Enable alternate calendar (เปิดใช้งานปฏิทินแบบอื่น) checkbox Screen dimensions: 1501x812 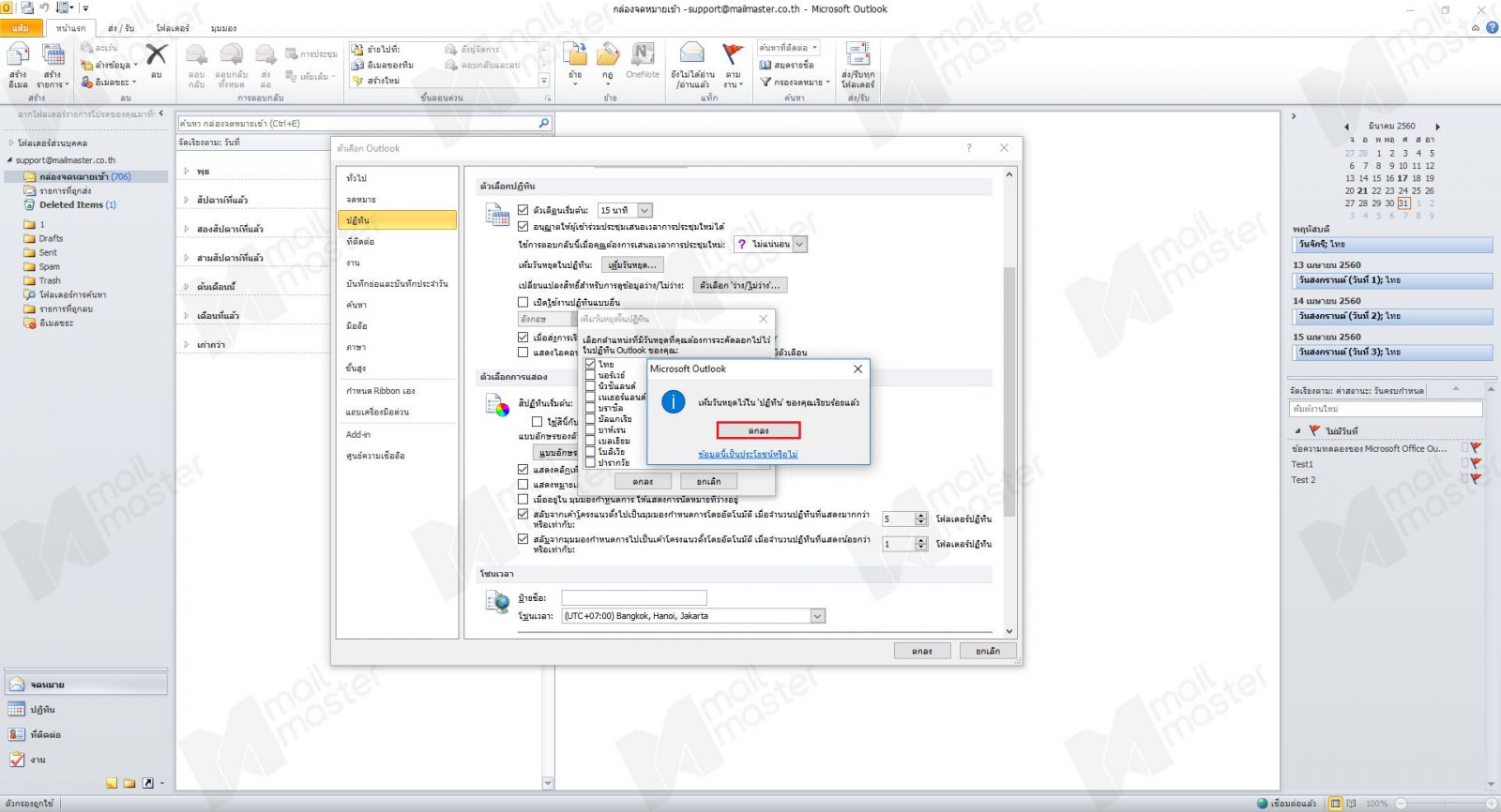(523, 302)
